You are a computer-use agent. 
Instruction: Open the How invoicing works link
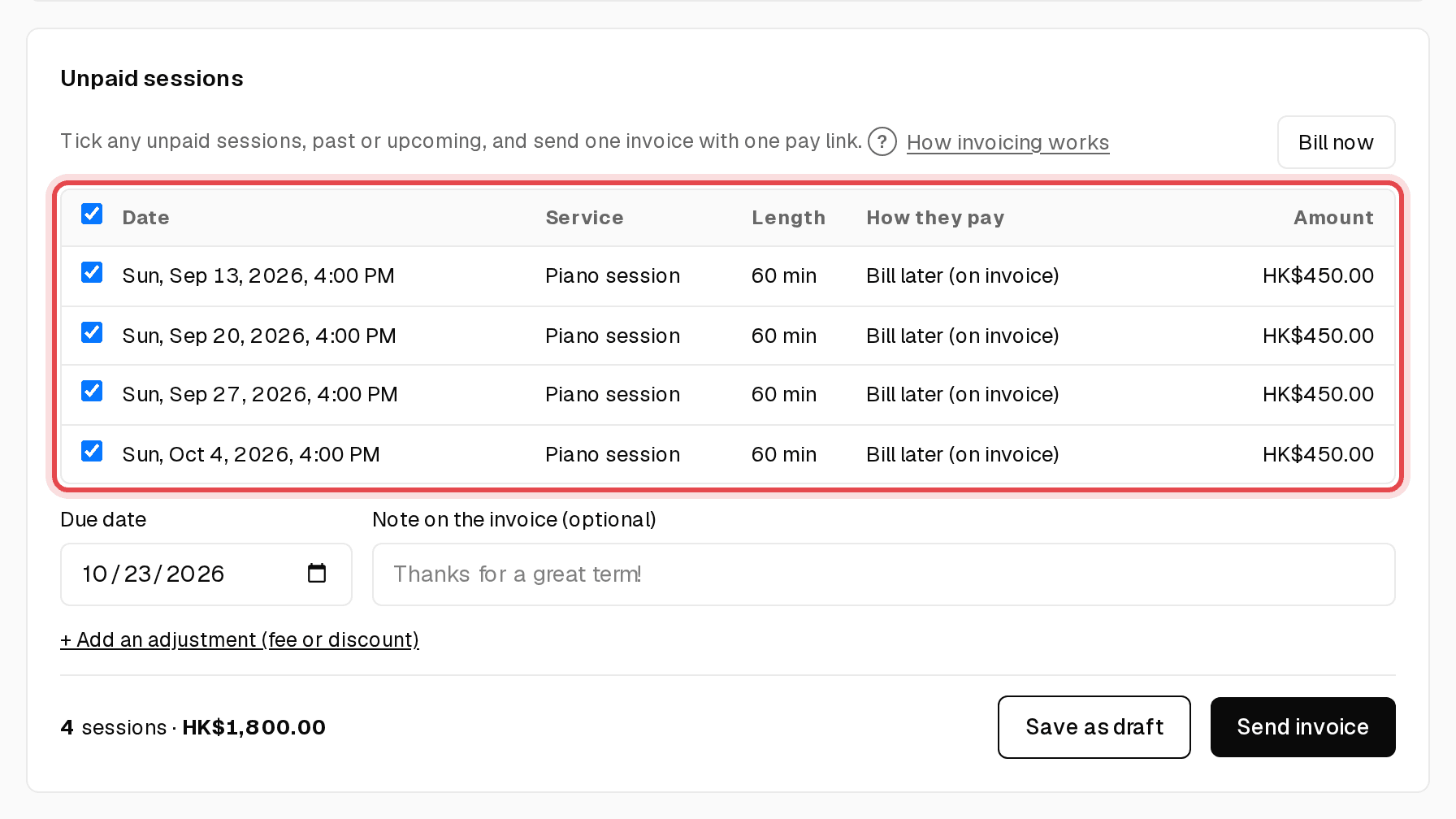(1007, 142)
